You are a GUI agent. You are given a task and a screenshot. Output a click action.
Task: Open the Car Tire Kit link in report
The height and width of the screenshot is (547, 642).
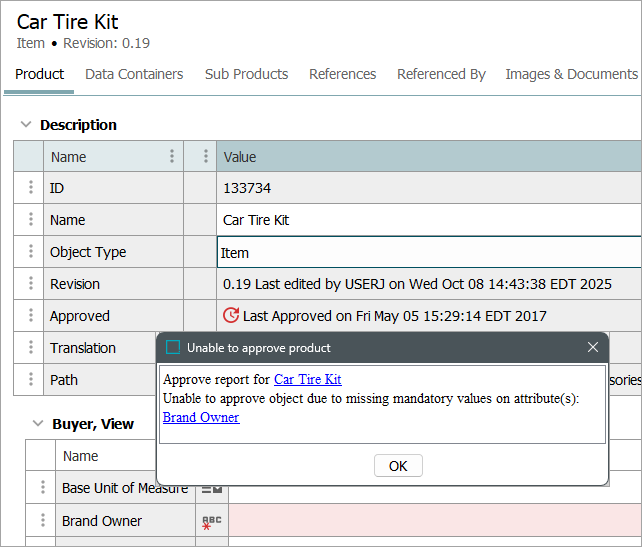307,380
